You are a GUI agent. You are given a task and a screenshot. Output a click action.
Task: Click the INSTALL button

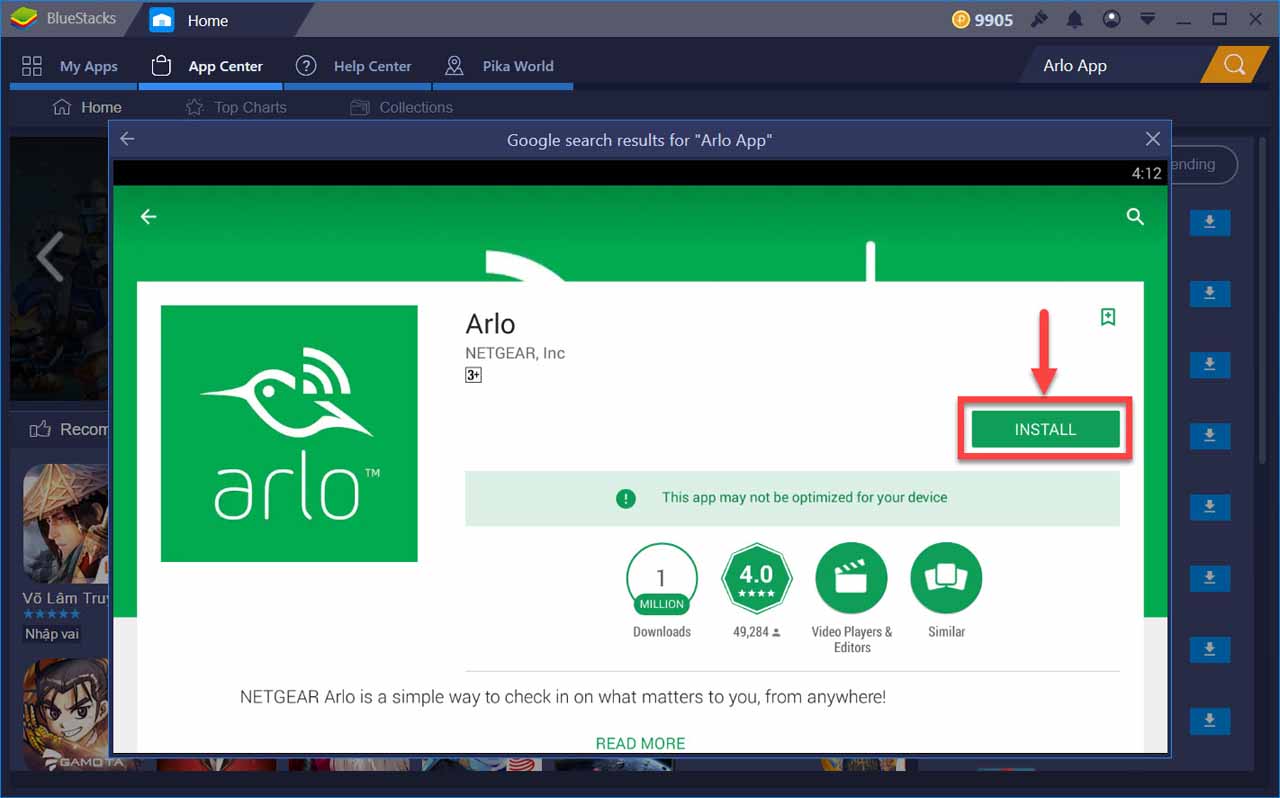tap(1045, 429)
